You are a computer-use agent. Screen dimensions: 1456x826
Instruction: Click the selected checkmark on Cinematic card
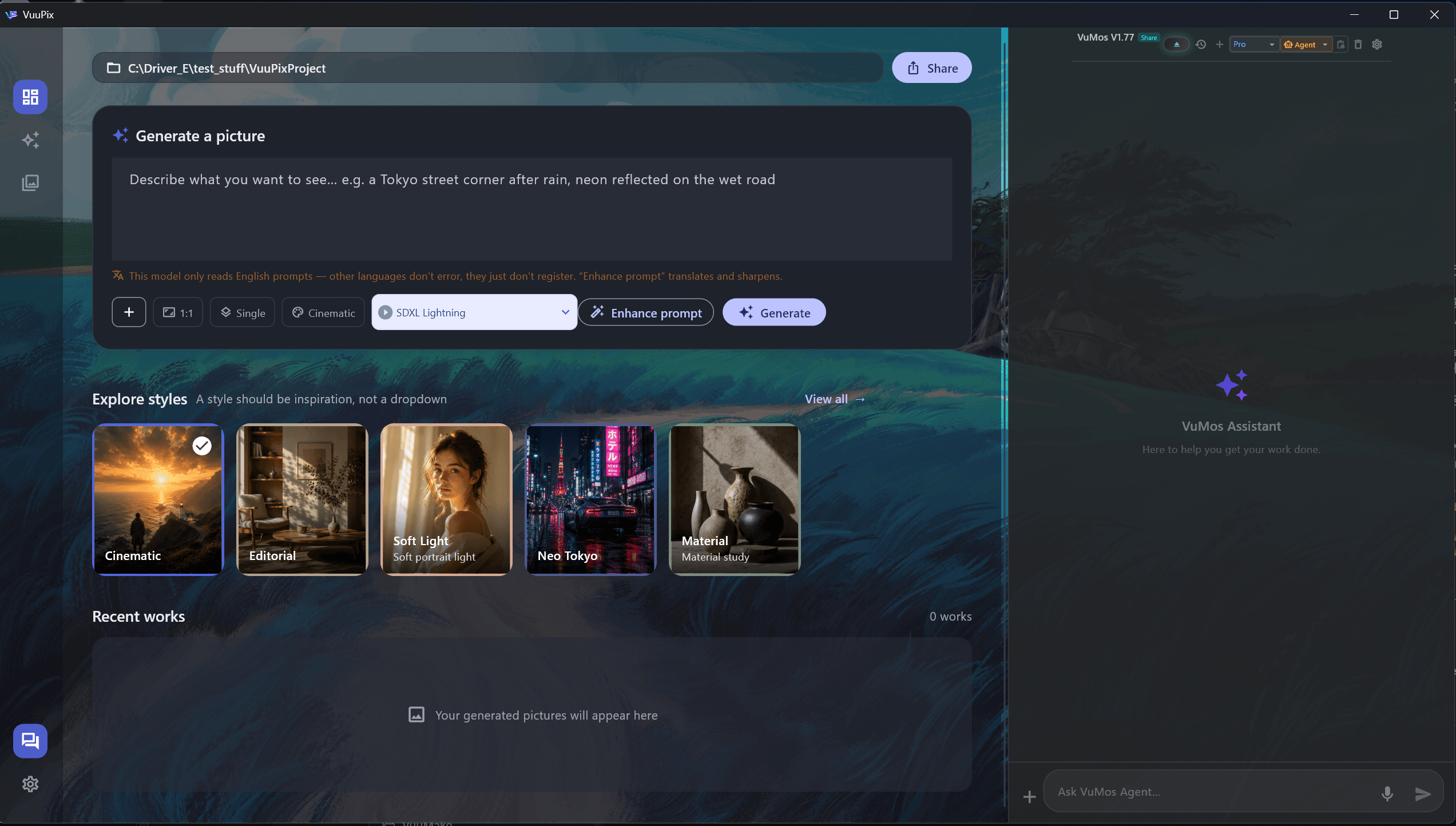(x=202, y=446)
